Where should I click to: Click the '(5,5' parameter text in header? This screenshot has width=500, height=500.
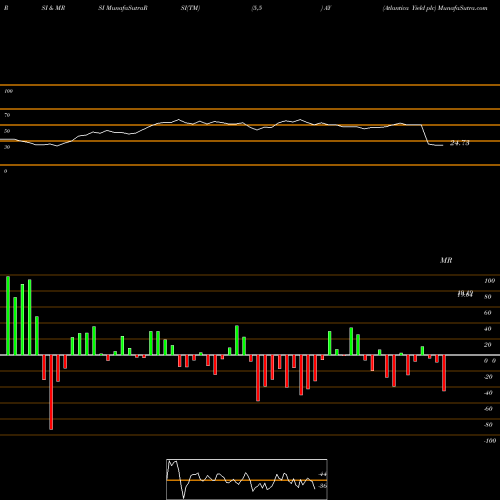[x=256, y=8]
